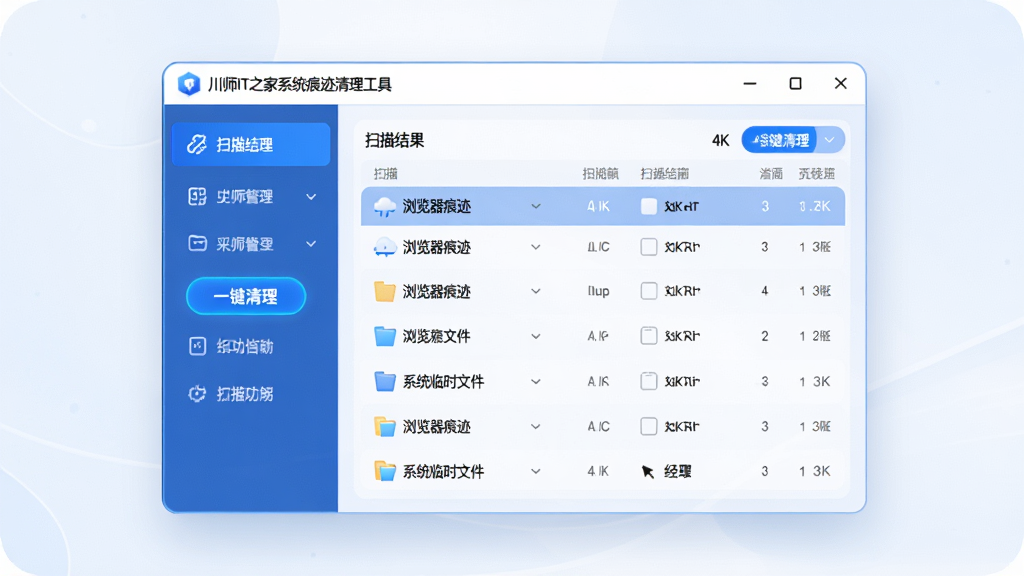Tick the checkbox in the highlighted 浏览器痕迹 row
This screenshot has height=576, width=1024.
coord(648,206)
